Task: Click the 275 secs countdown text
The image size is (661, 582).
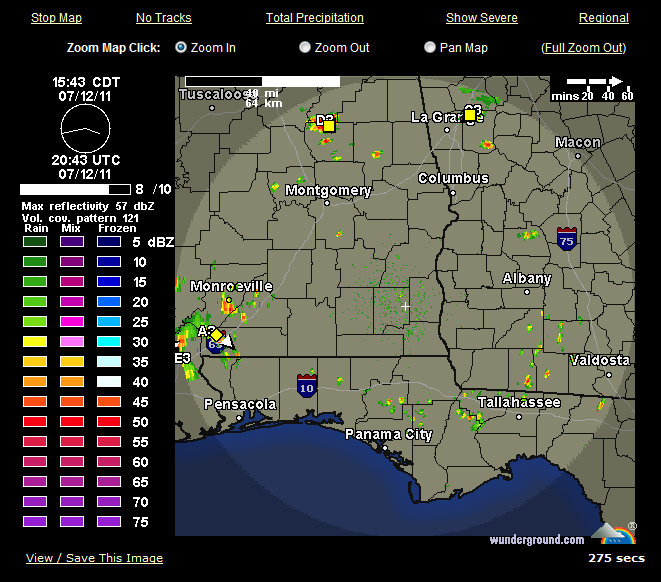Action: [616, 558]
